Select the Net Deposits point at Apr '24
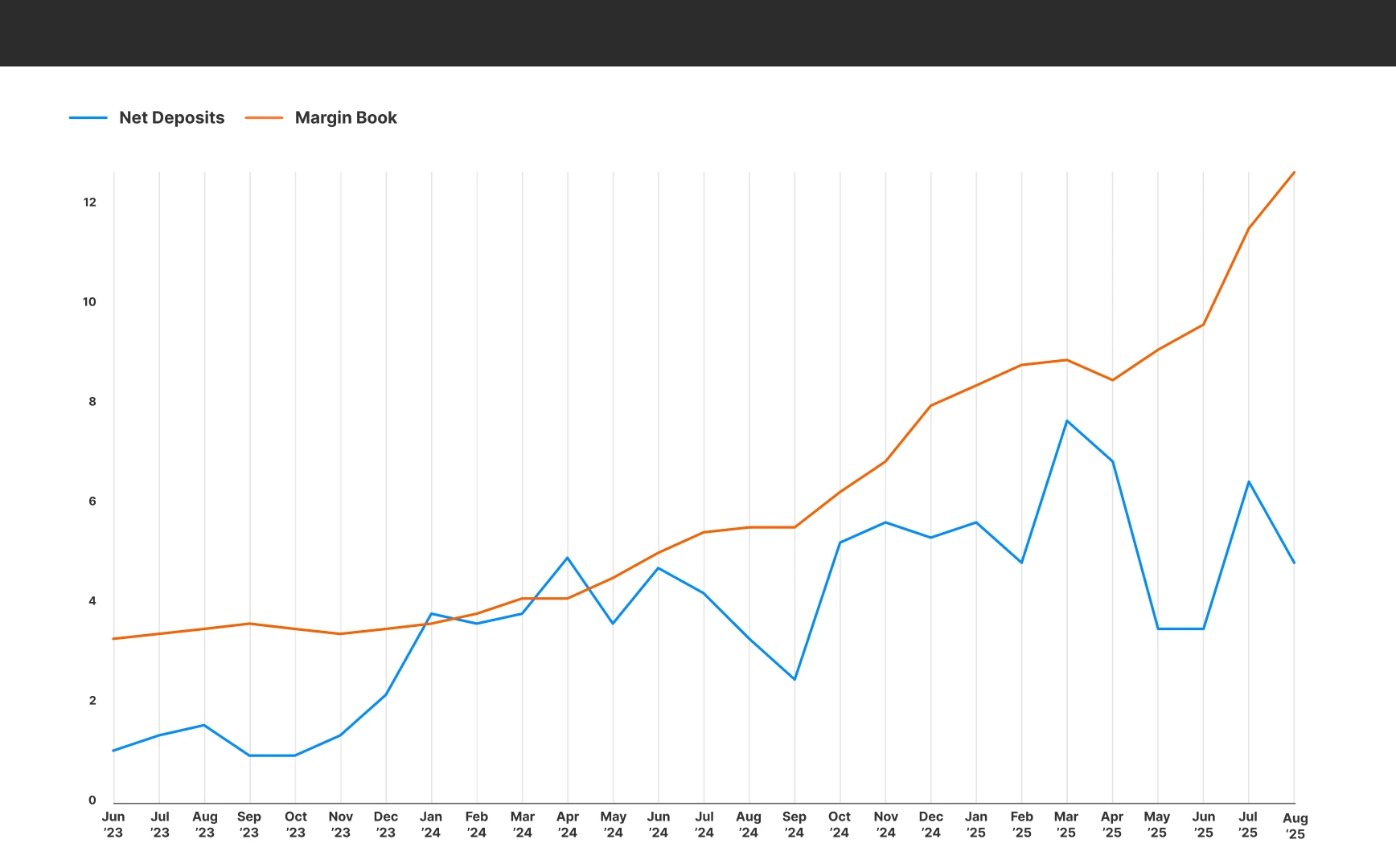The width and height of the screenshot is (1396, 868). pyautogui.click(x=568, y=558)
